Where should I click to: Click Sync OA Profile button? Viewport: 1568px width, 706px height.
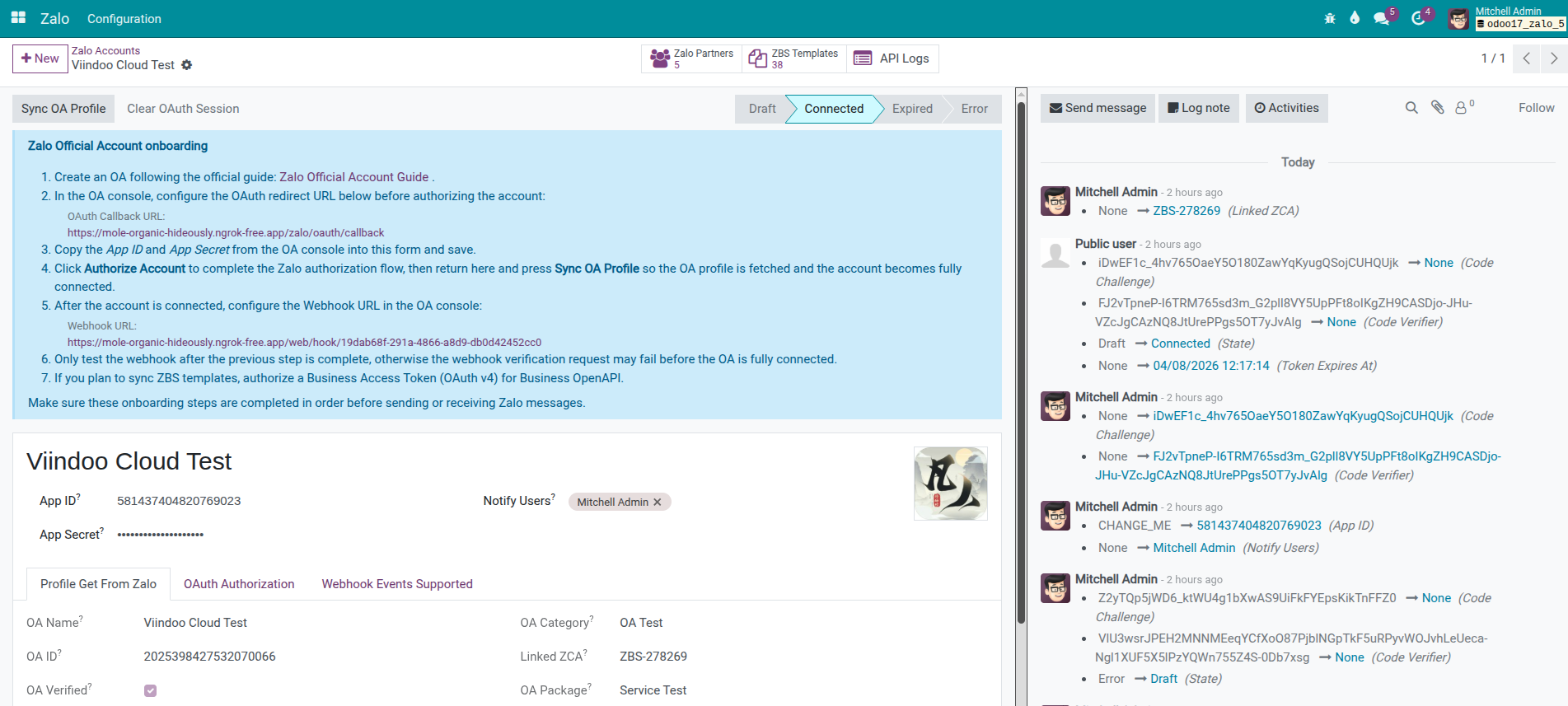click(63, 109)
